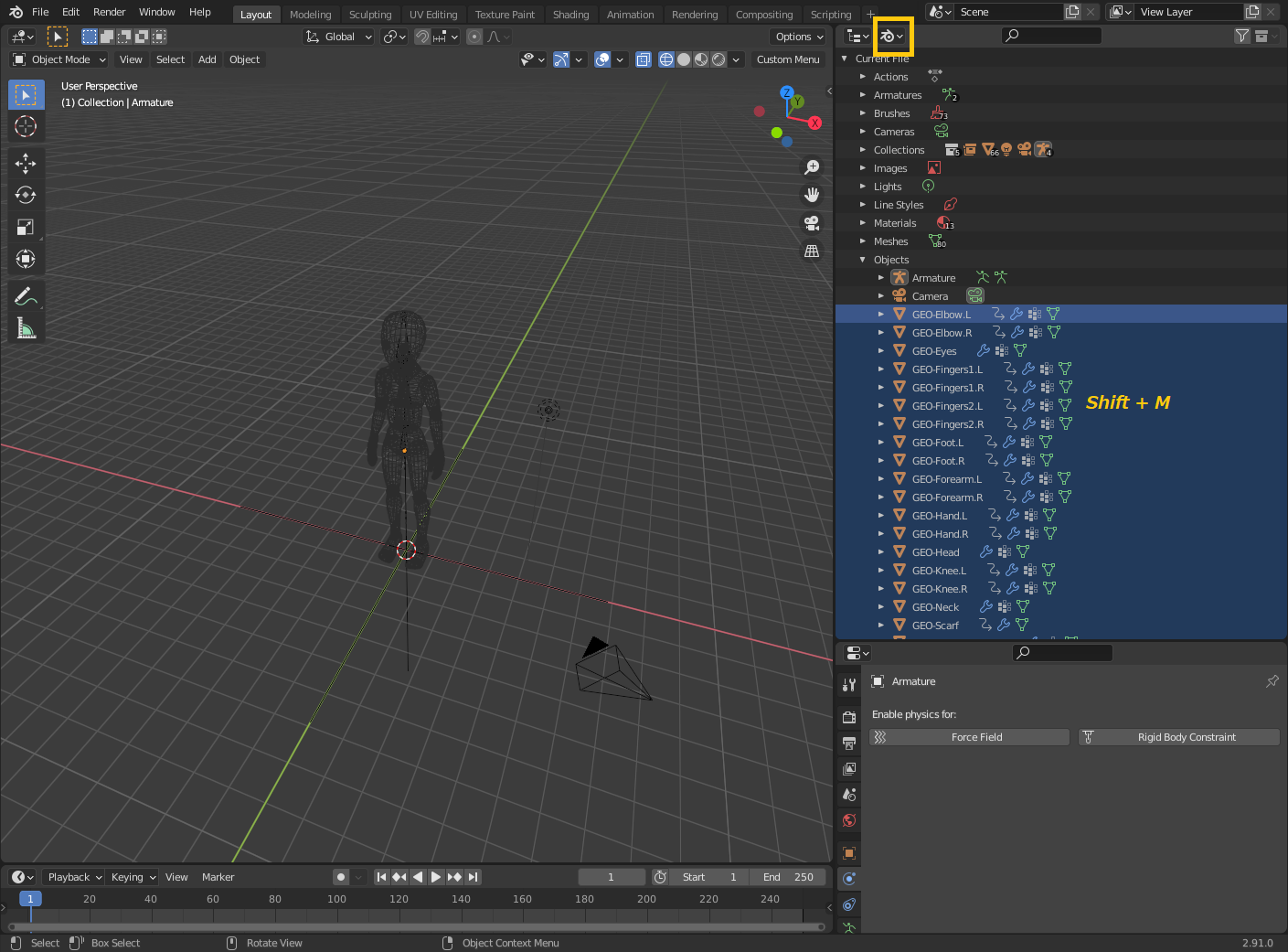Open the Keying dropdown in timeline
This screenshot has height=952, width=1288.
[133, 877]
